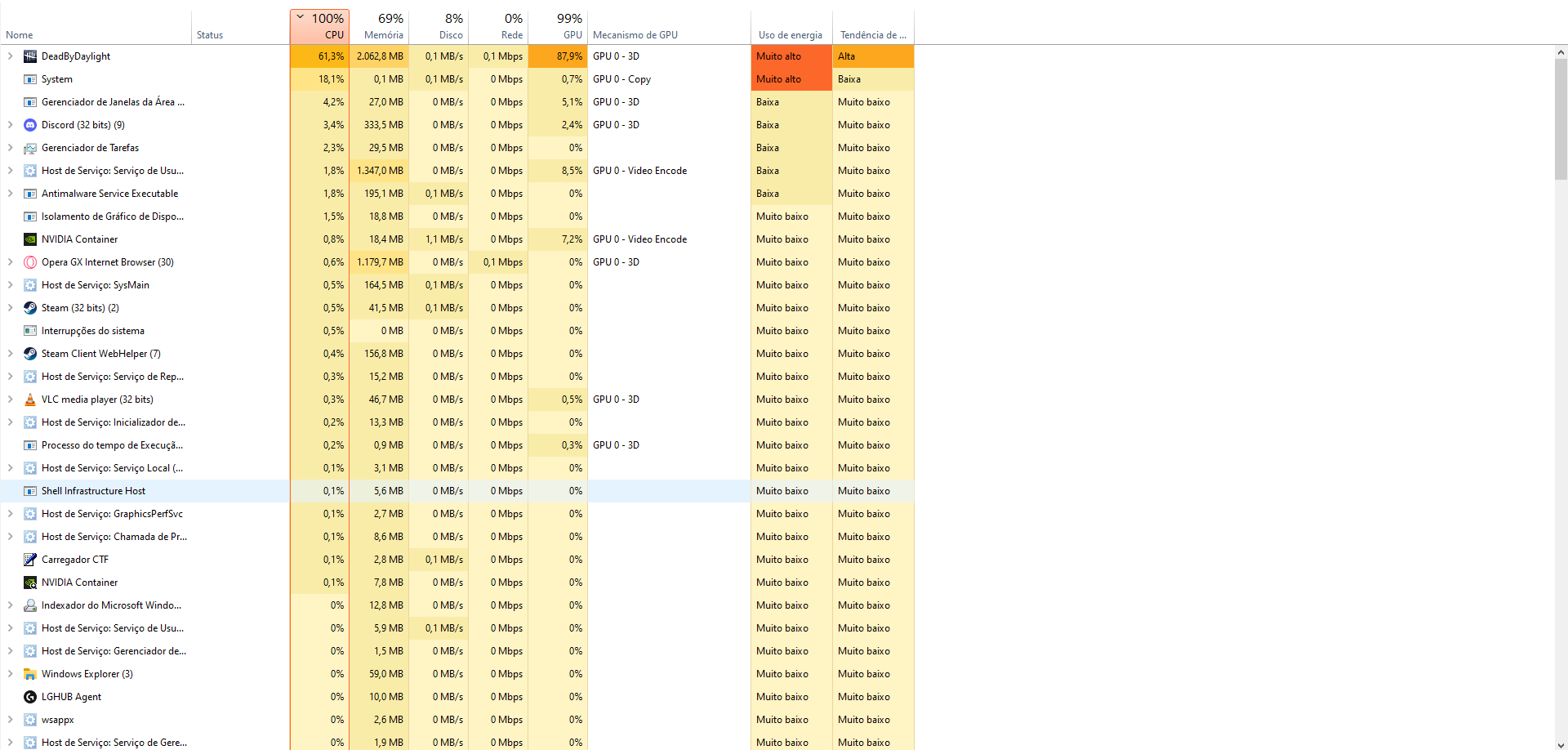Click the Opera GX Internet Browser icon
Image resolution: width=1568 pixels, height=750 pixels.
(30, 262)
